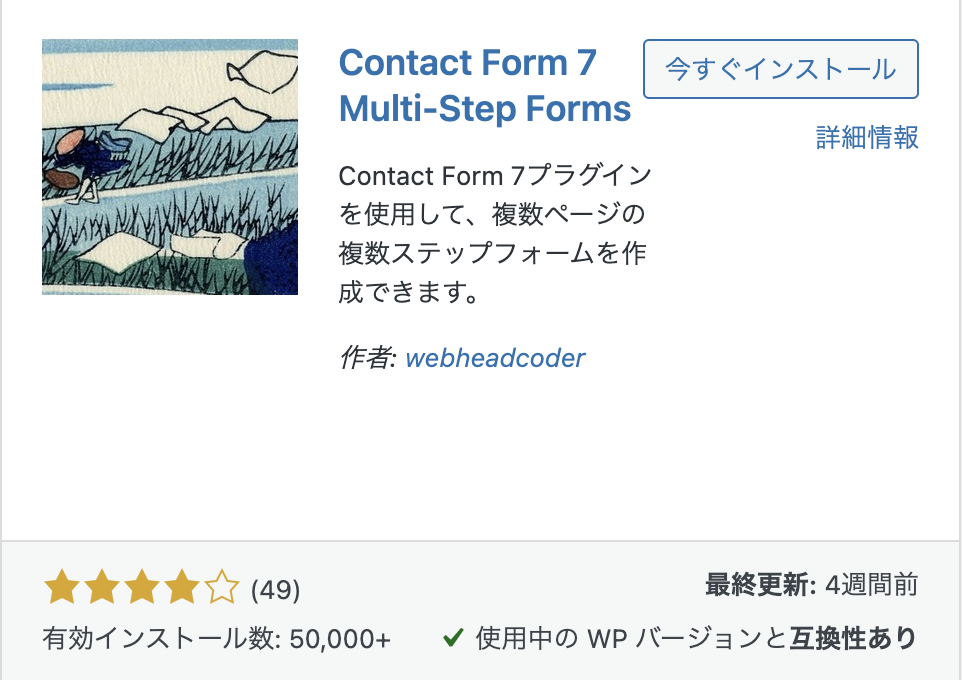The height and width of the screenshot is (680, 962).
Task: Open the 詳細情報 link
Action: pyautogui.click(x=867, y=138)
